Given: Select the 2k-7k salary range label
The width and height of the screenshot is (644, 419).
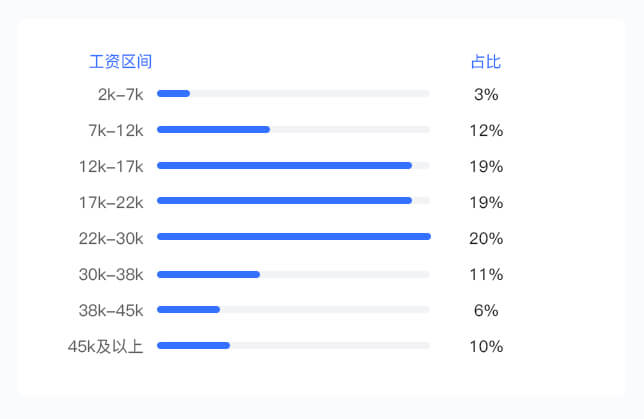Looking at the screenshot, I should (120, 94).
